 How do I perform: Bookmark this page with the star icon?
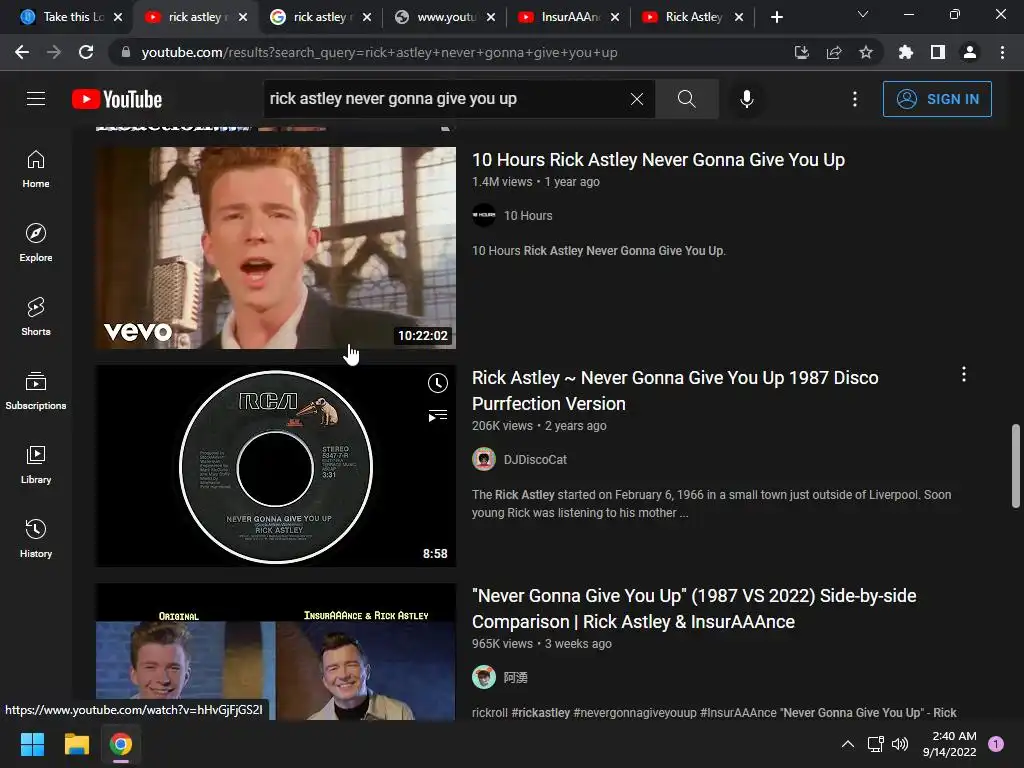coord(866,52)
